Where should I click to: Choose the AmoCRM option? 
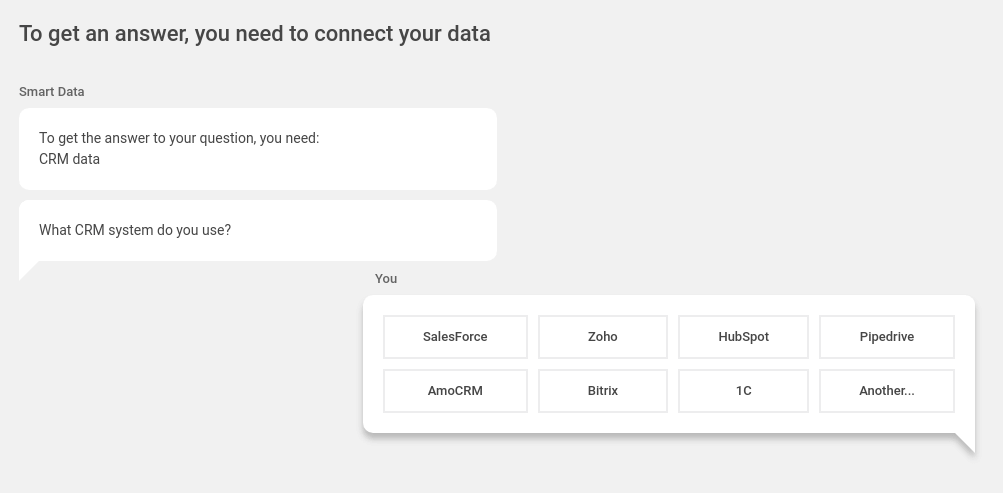[x=455, y=391]
